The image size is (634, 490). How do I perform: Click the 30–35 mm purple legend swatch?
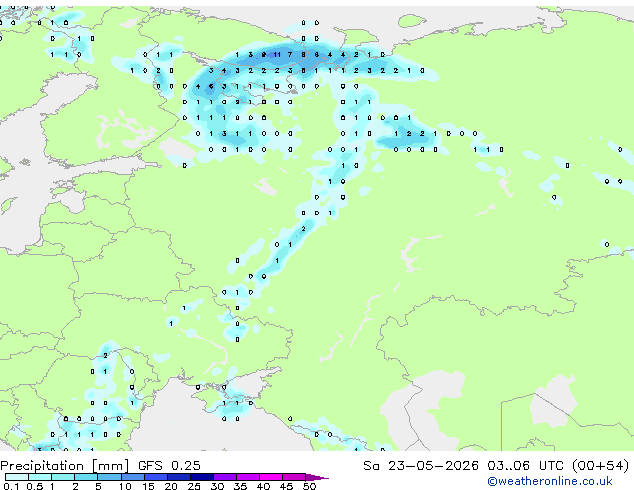[x=224, y=477]
